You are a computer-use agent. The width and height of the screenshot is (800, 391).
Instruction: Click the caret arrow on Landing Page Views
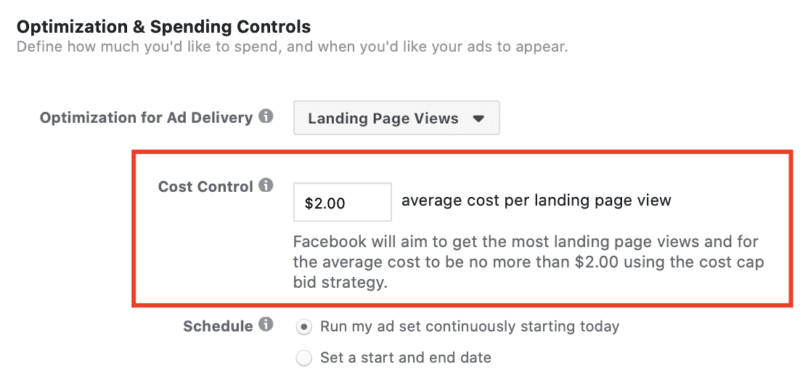pyautogui.click(x=478, y=119)
